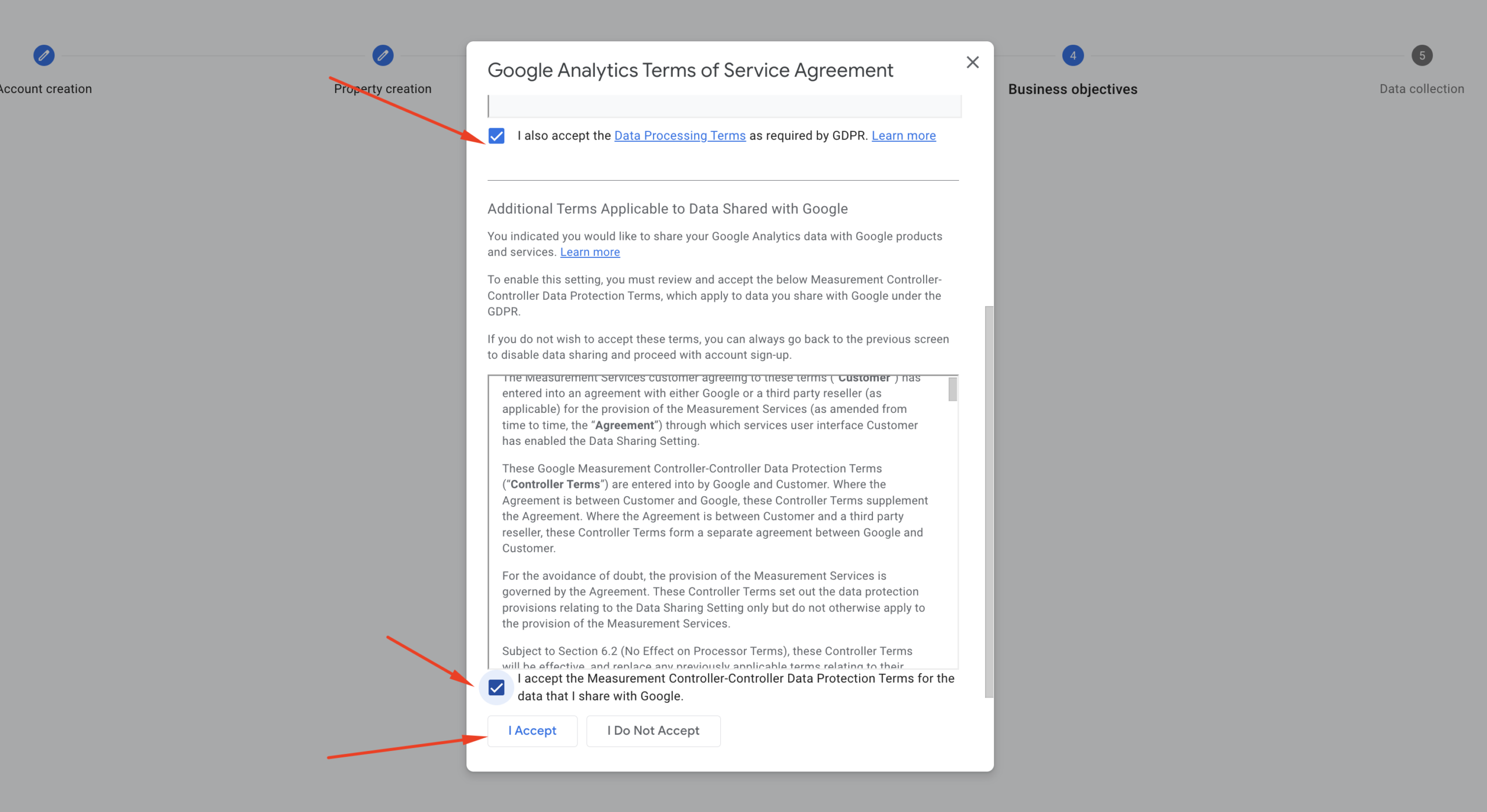
Task: Click the paragraph starting 'To enable this setting'
Action: 714,296
